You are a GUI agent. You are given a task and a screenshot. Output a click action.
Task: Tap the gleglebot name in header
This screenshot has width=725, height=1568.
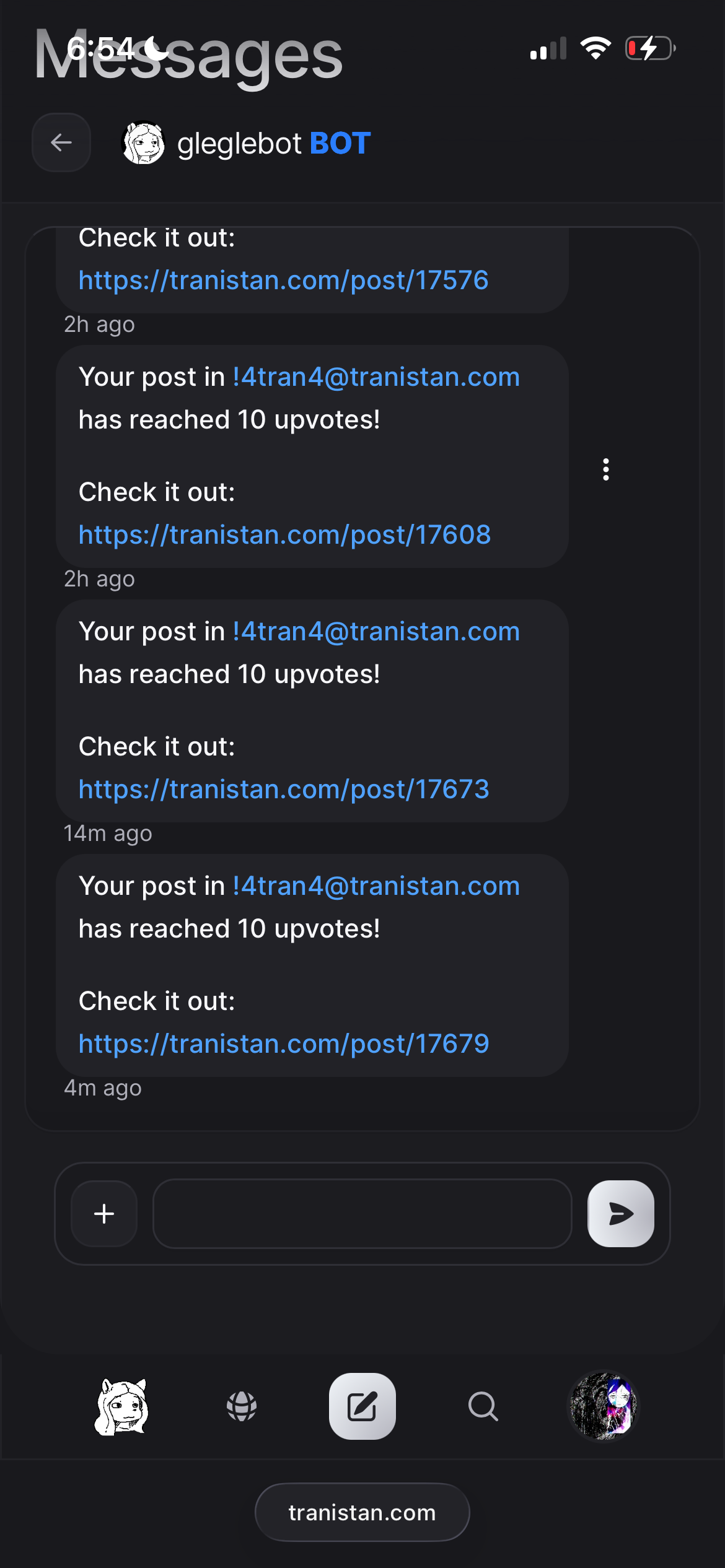click(239, 144)
